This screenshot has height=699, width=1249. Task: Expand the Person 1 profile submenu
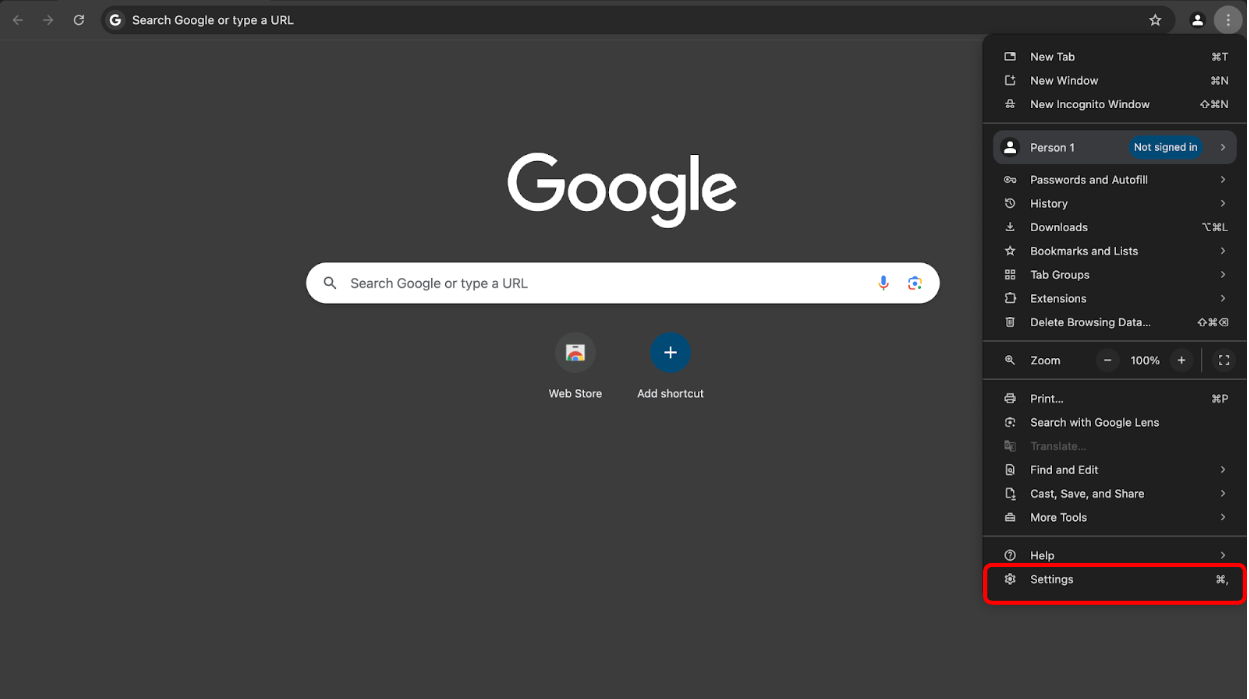1115,147
